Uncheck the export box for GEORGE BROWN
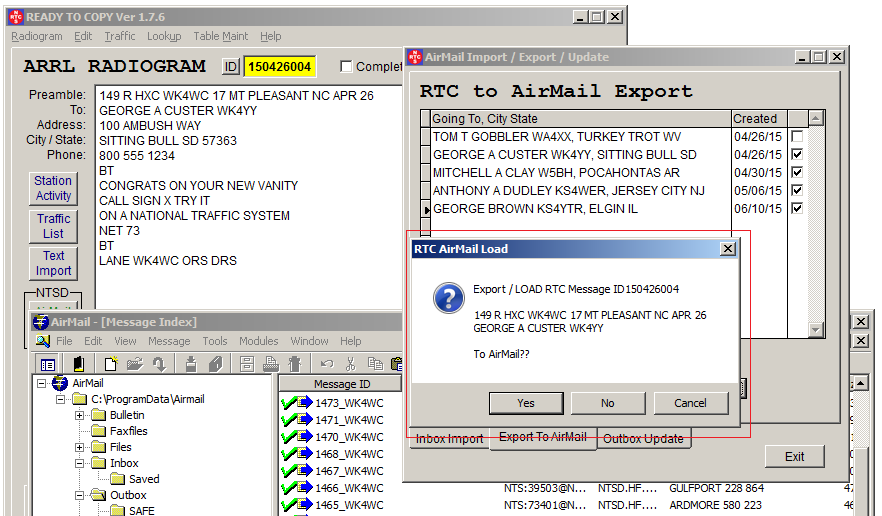This screenshot has width=882, height=516. pyautogui.click(x=796, y=209)
